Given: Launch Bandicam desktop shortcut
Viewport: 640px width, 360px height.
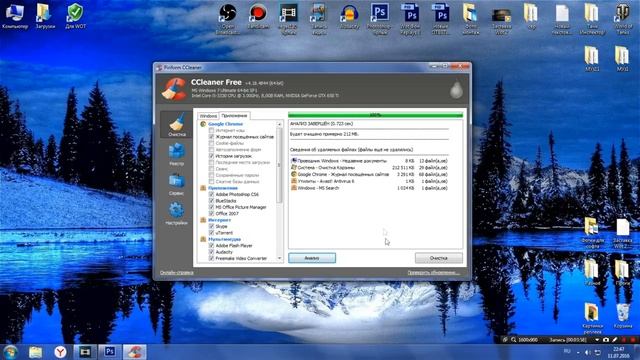Looking at the screenshot, I should (x=258, y=16).
